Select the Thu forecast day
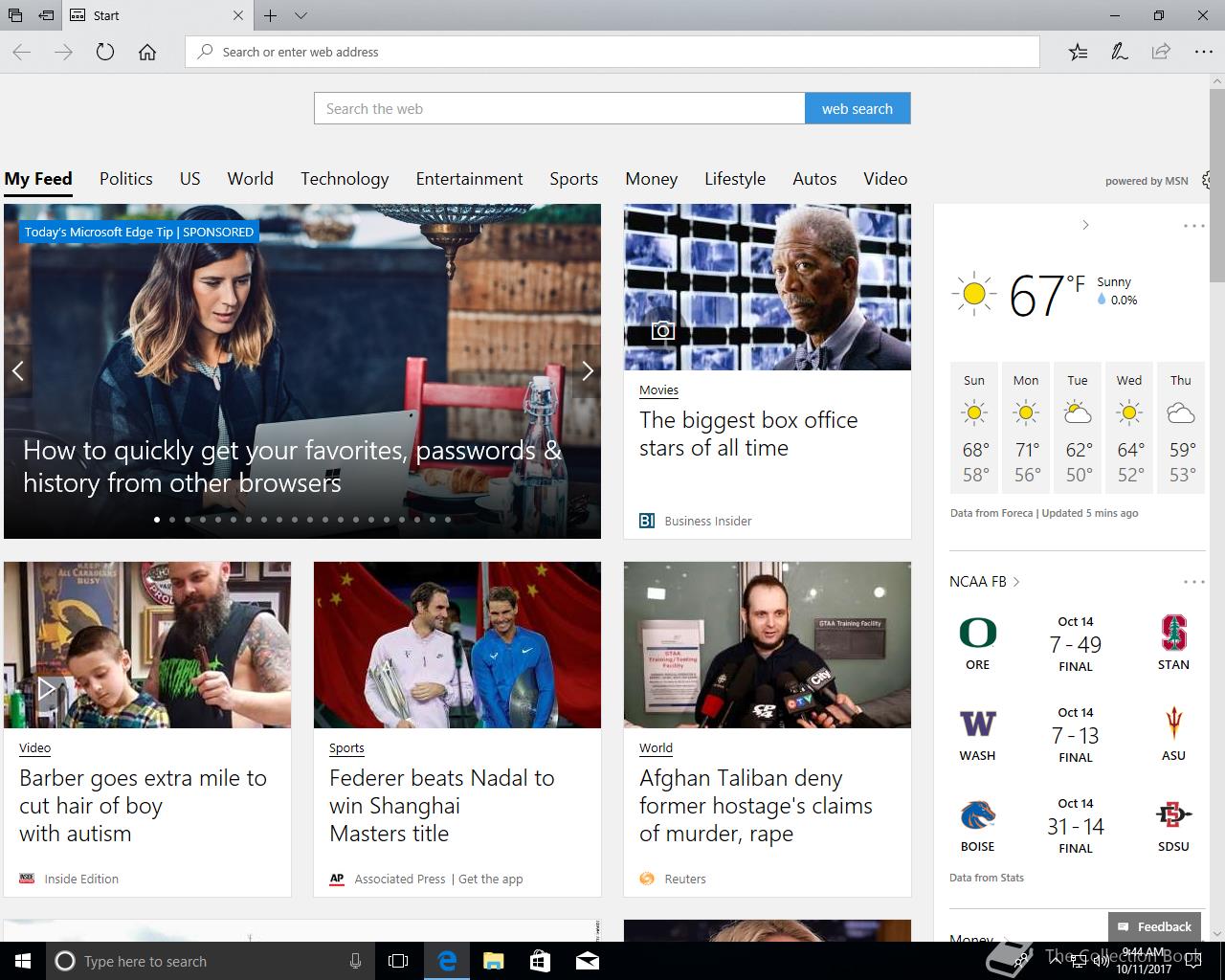This screenshot has height=980, width=1225. tap(1181, 428)
